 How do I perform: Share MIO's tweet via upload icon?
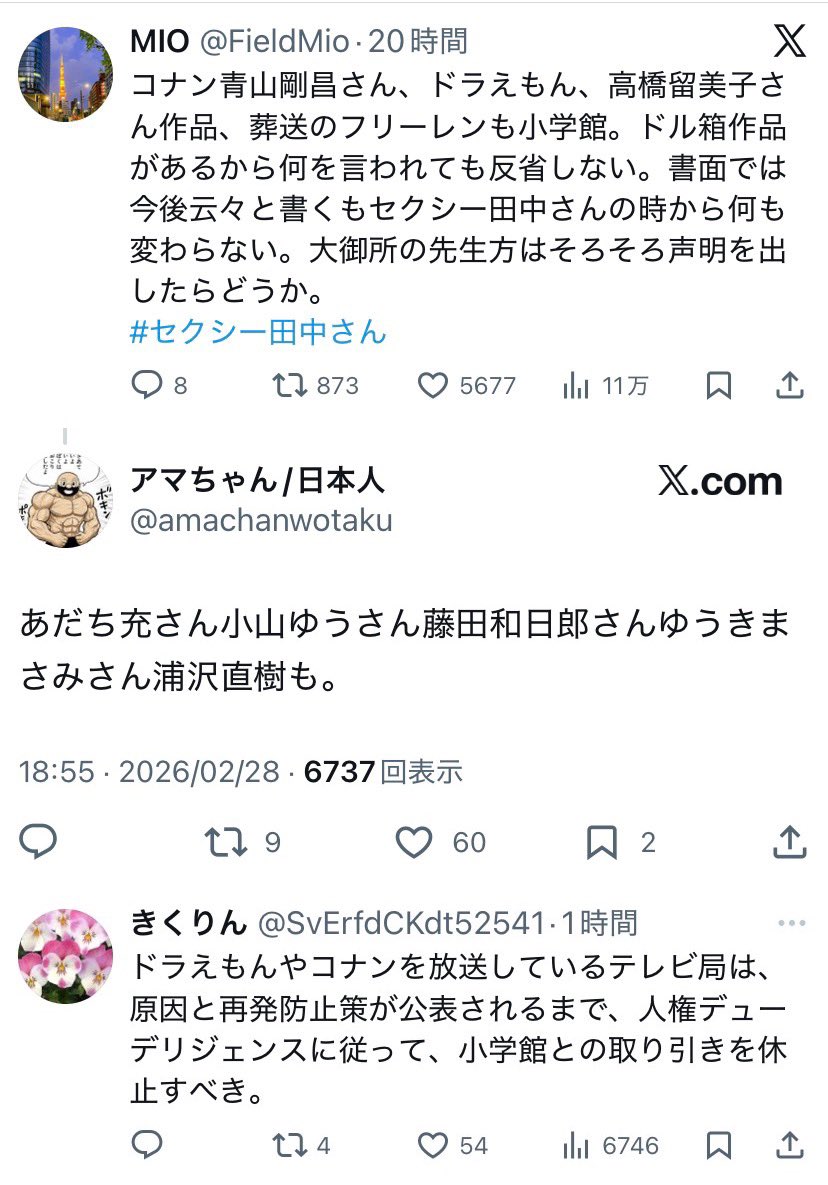(x=789, y=385)
